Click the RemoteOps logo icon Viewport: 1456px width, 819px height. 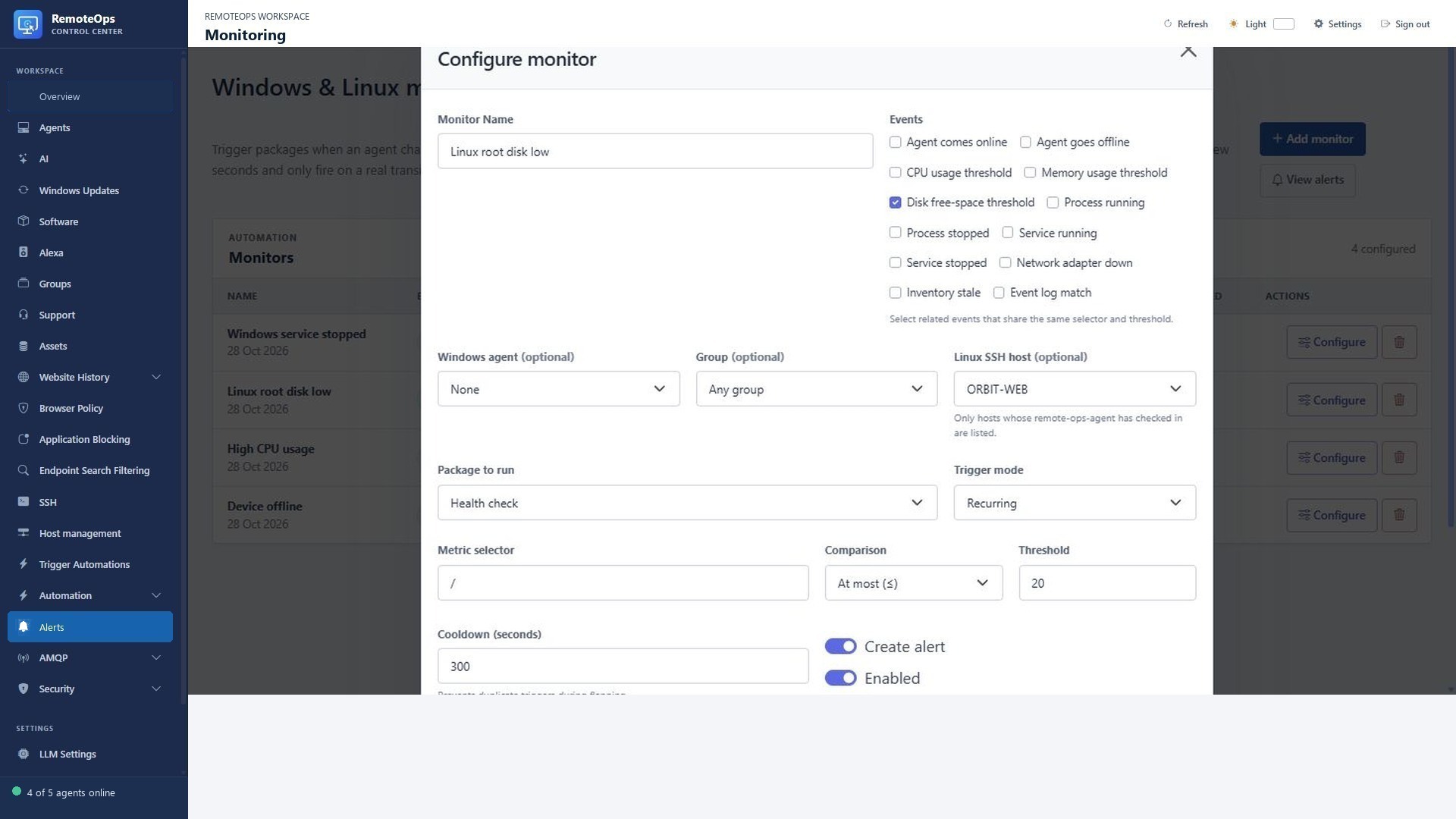pos(28,24)
